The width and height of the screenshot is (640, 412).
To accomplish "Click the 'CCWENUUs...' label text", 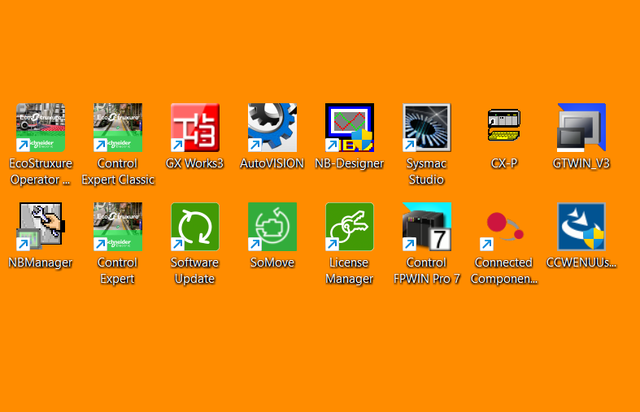I will [x=581, y=263].
